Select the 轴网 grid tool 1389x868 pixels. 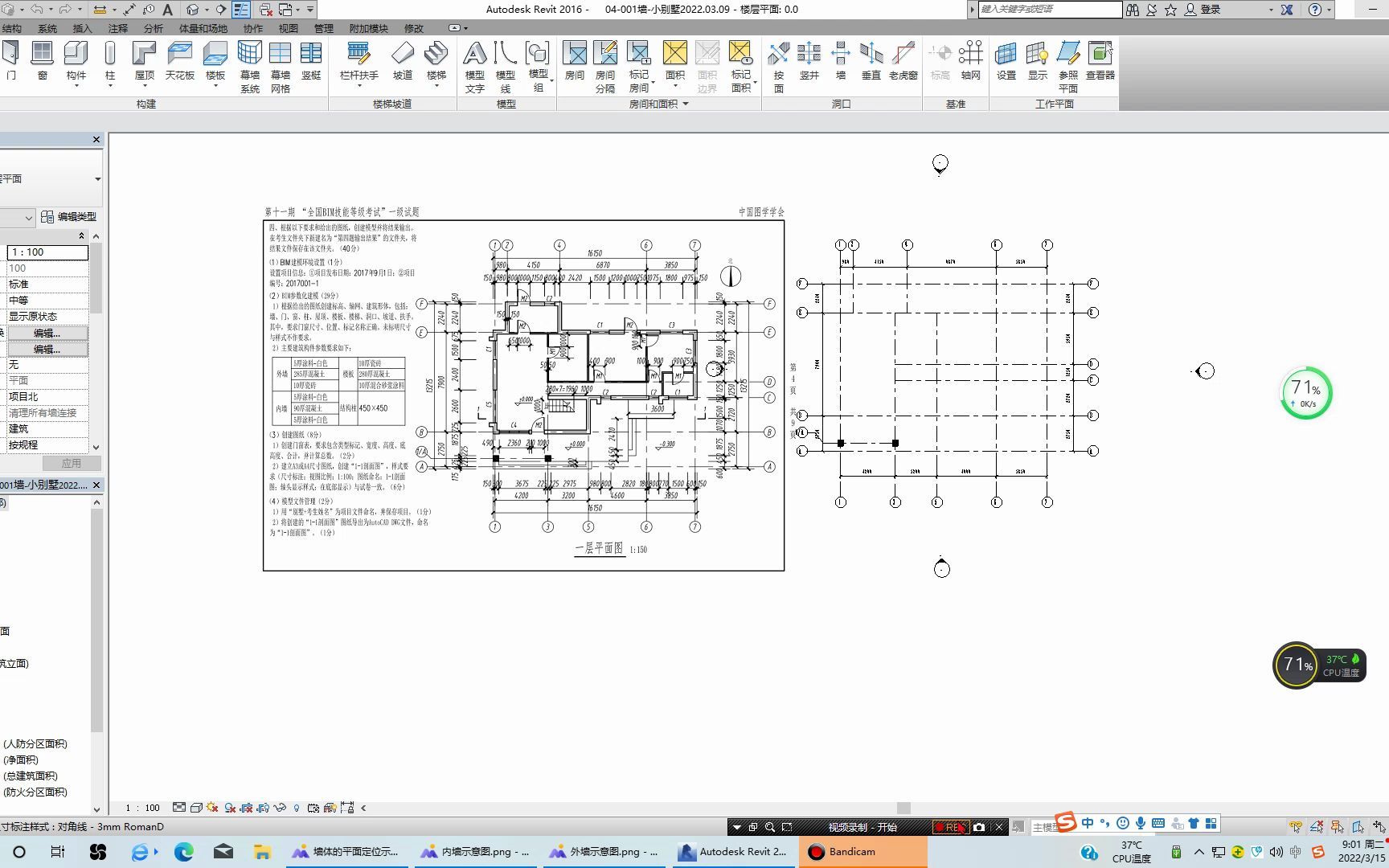971,61
